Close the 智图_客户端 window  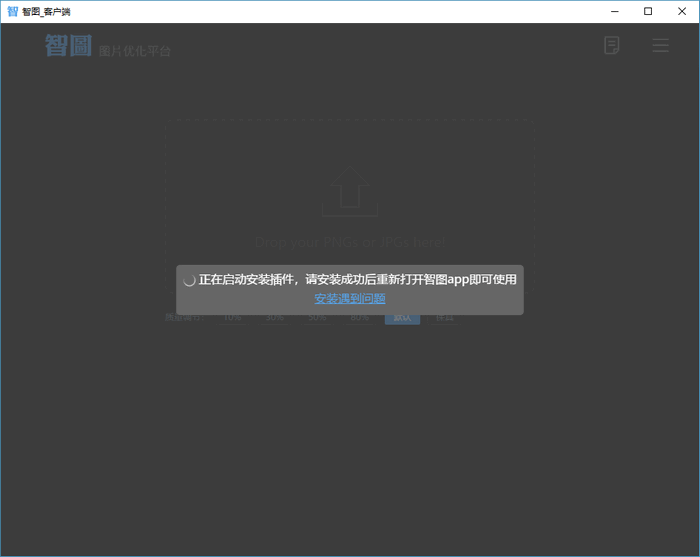pyautogui.click(x=682, y=12)
